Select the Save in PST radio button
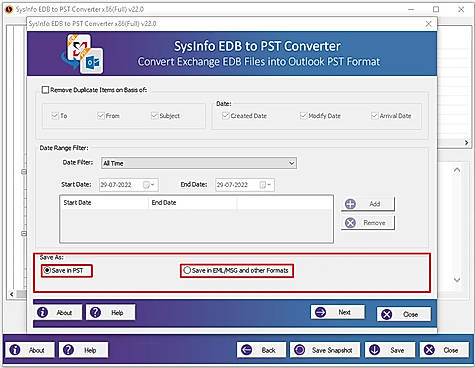The height and width of the screenshot is (368, 475). 47,270
